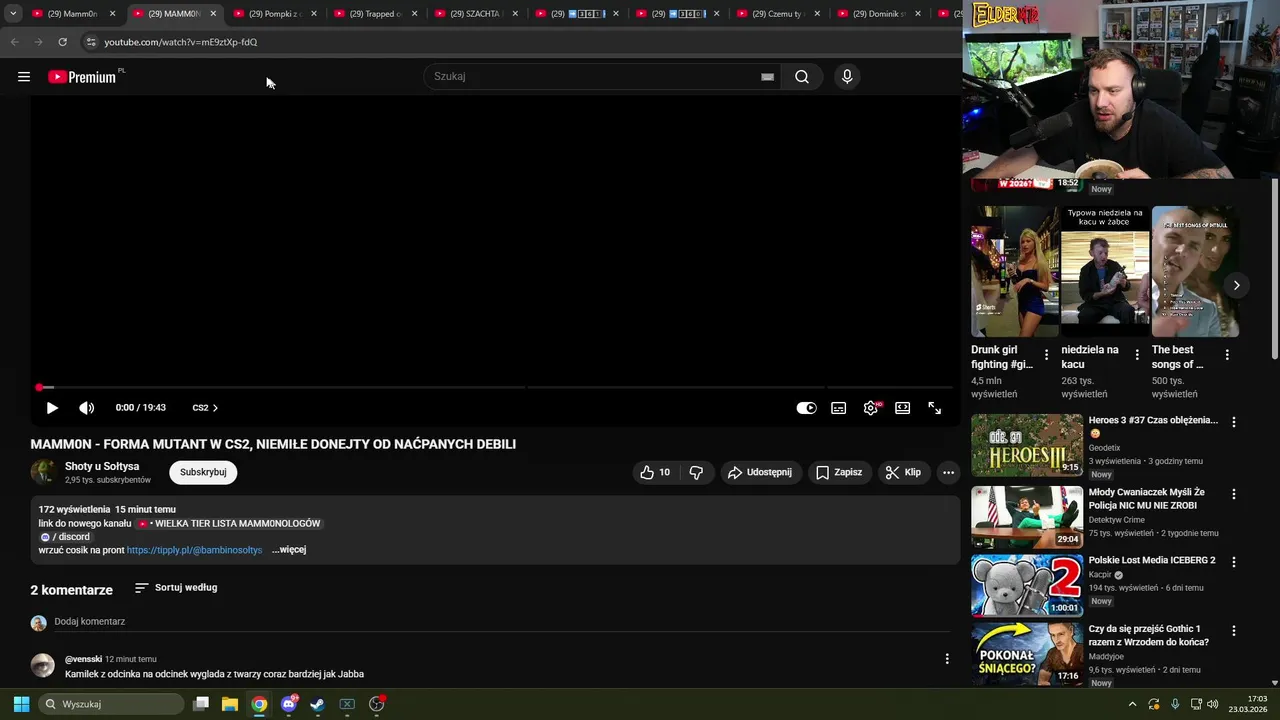
Task: Expand the CS2 chapter list
Action: (205, 408)
